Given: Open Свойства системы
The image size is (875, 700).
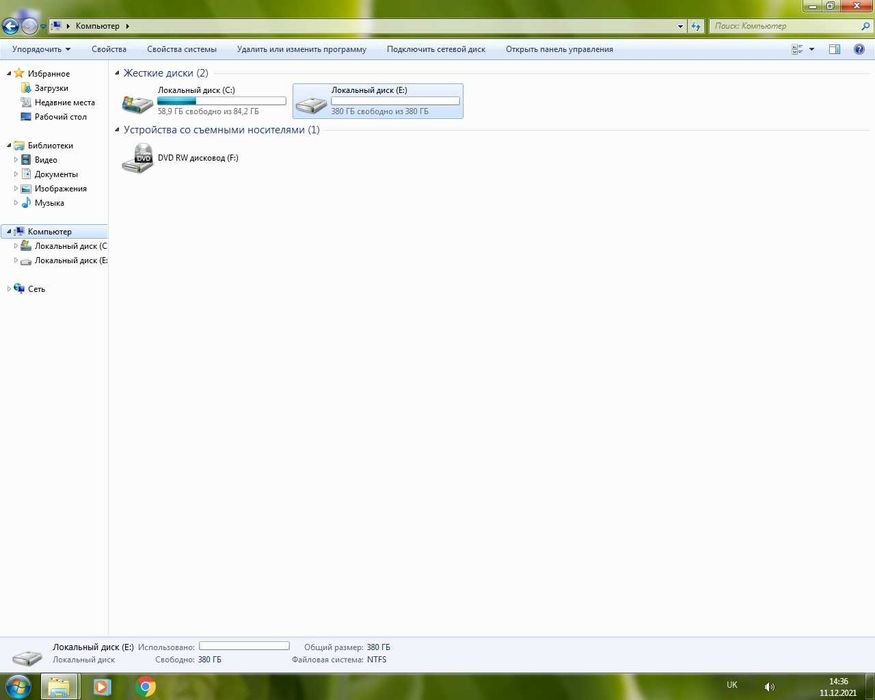Looking at the screenshot, I should [181, 49].
